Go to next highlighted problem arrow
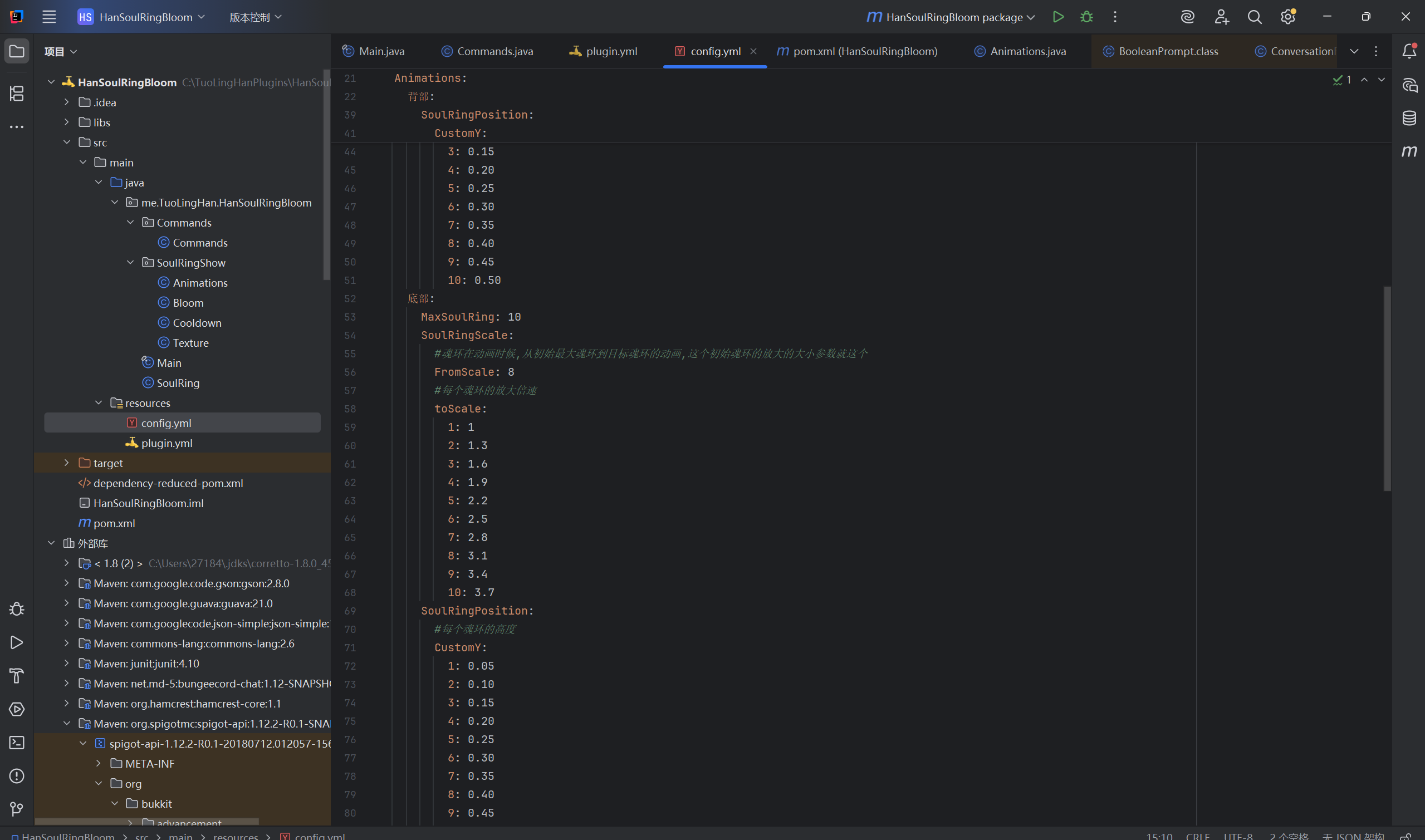 1382,80
